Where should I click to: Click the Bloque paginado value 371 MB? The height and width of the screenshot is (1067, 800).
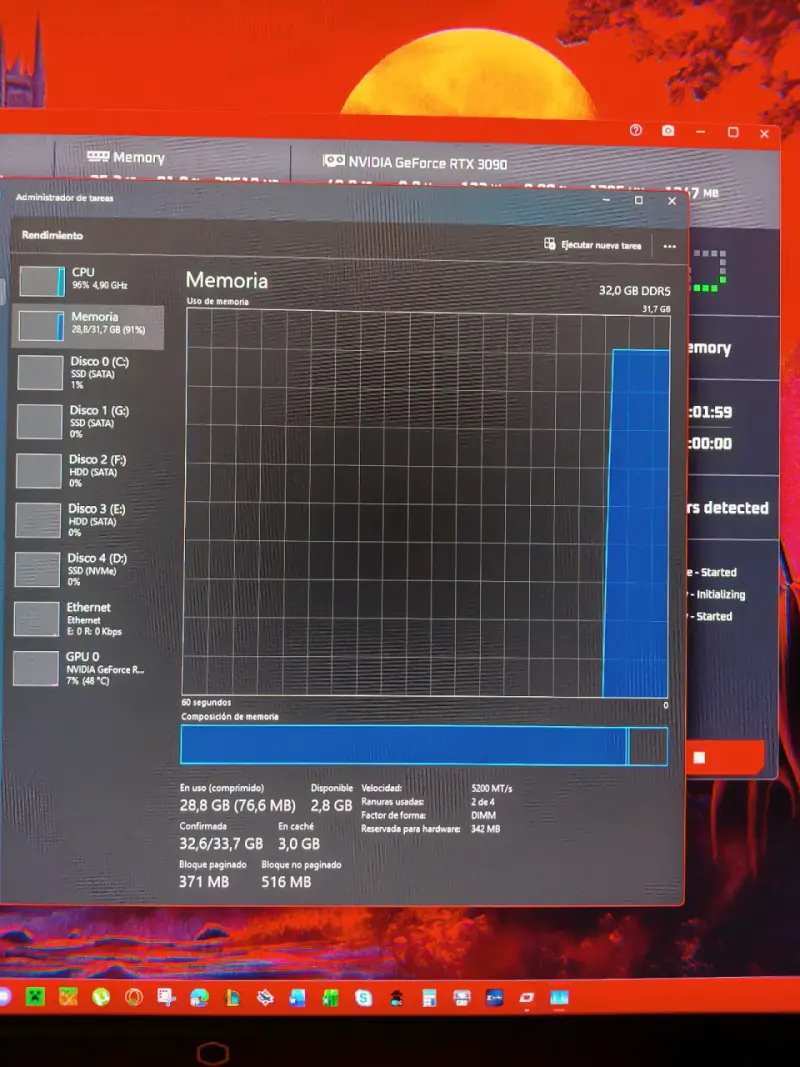click(204, 882)
